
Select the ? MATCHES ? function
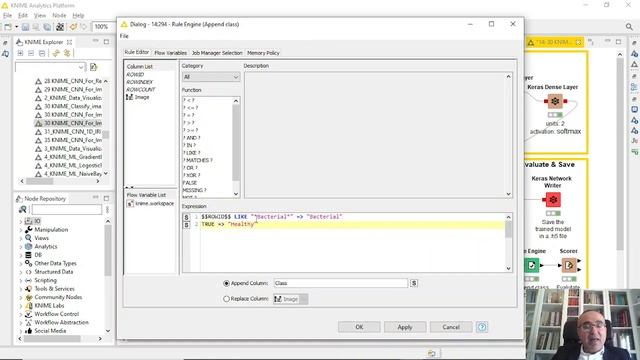198,160
